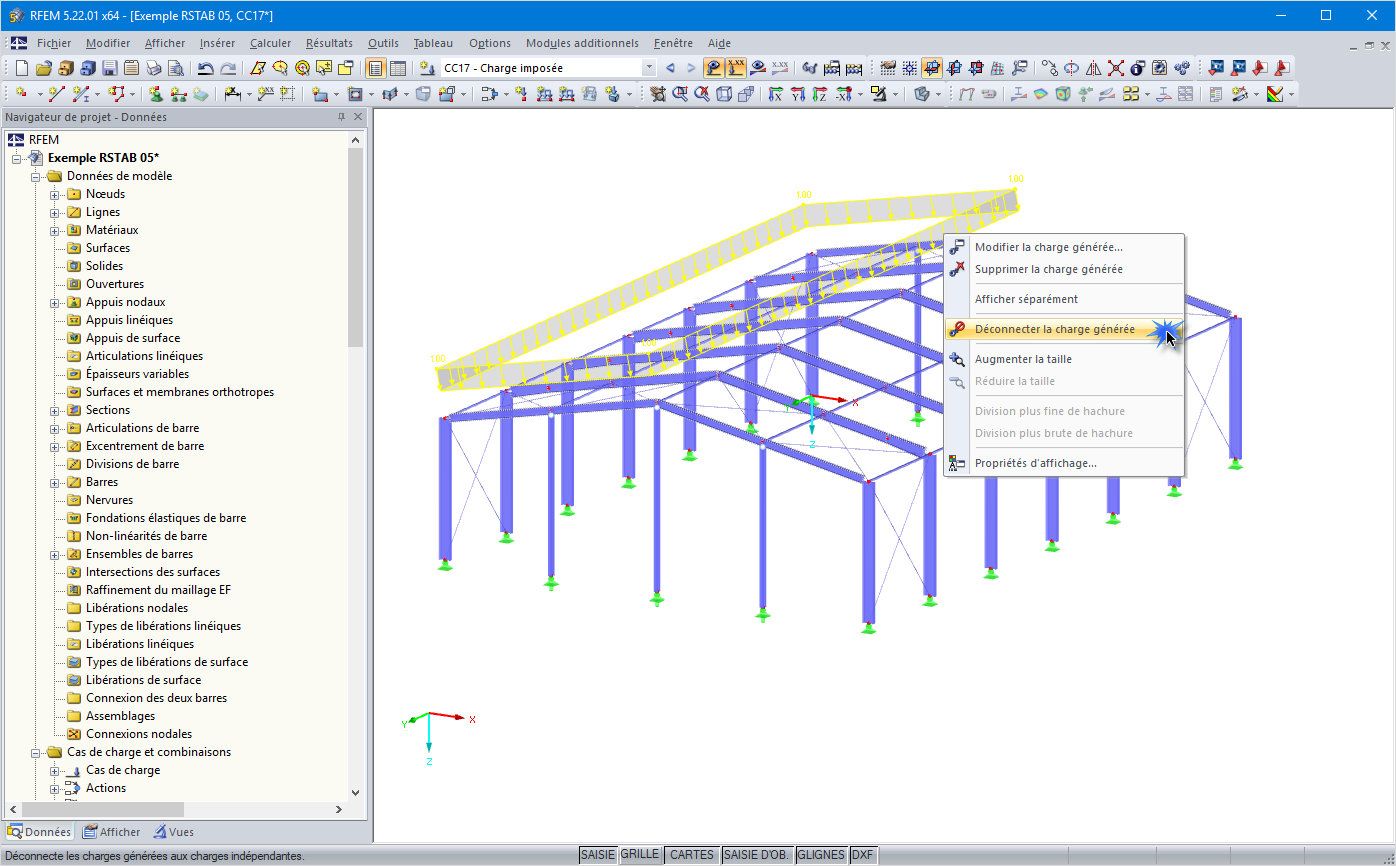Toggle the navigator panel display button
The height and width of the screenshot is (866, 1396).
tap(375, 68)
